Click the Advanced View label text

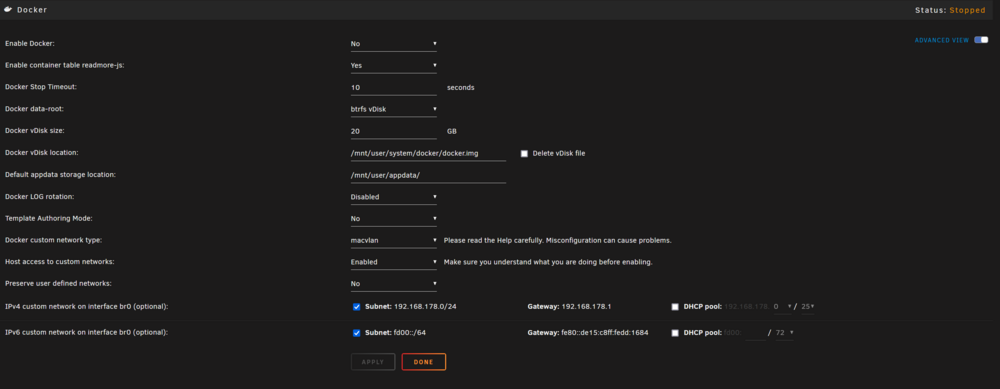(x=941, y=40)
